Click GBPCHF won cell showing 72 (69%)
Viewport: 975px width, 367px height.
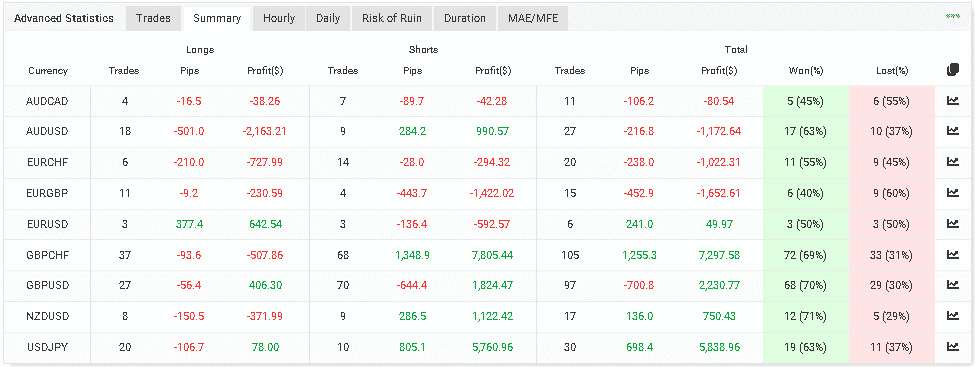806,254
